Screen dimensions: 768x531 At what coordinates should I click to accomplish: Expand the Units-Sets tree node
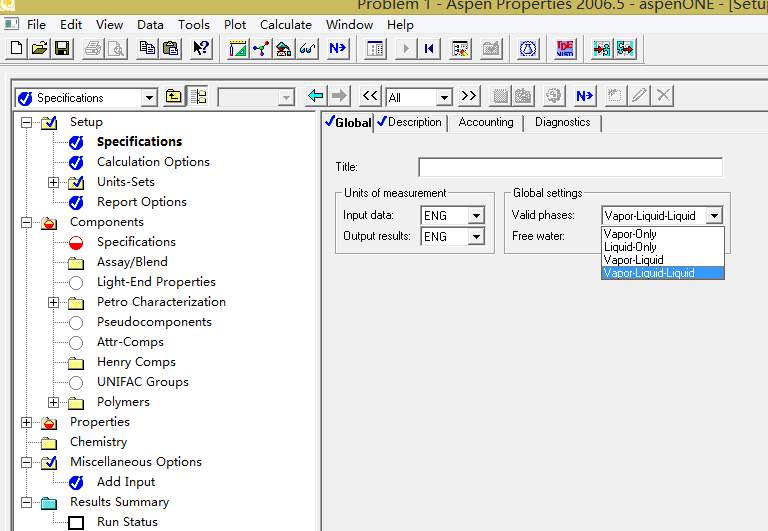[53, 182]
